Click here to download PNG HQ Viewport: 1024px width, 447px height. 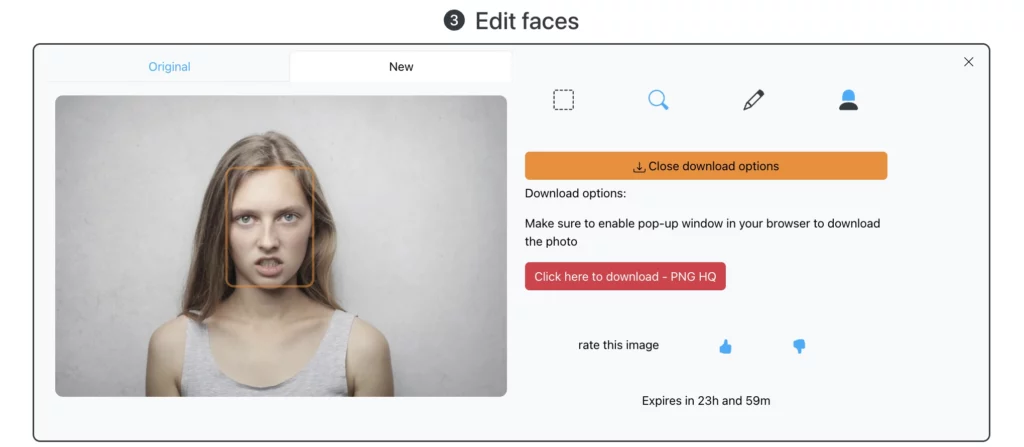[x=625, y=276]
